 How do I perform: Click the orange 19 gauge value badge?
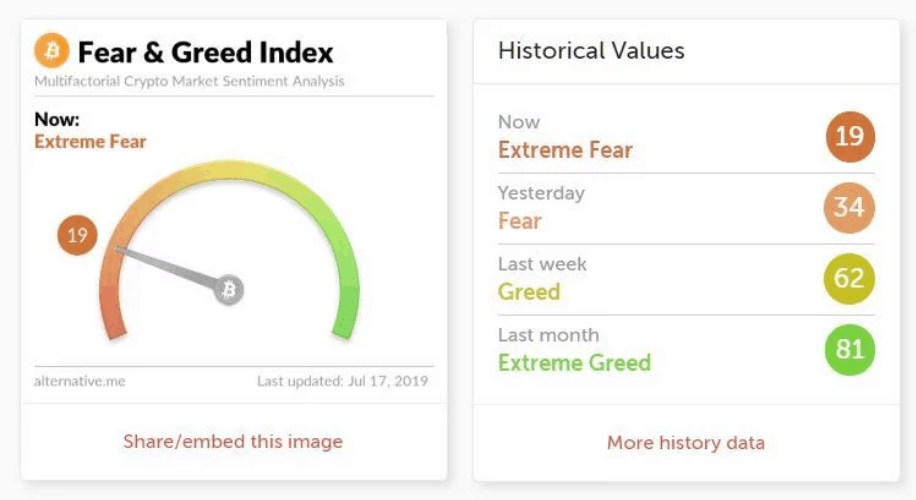(77, 236)
